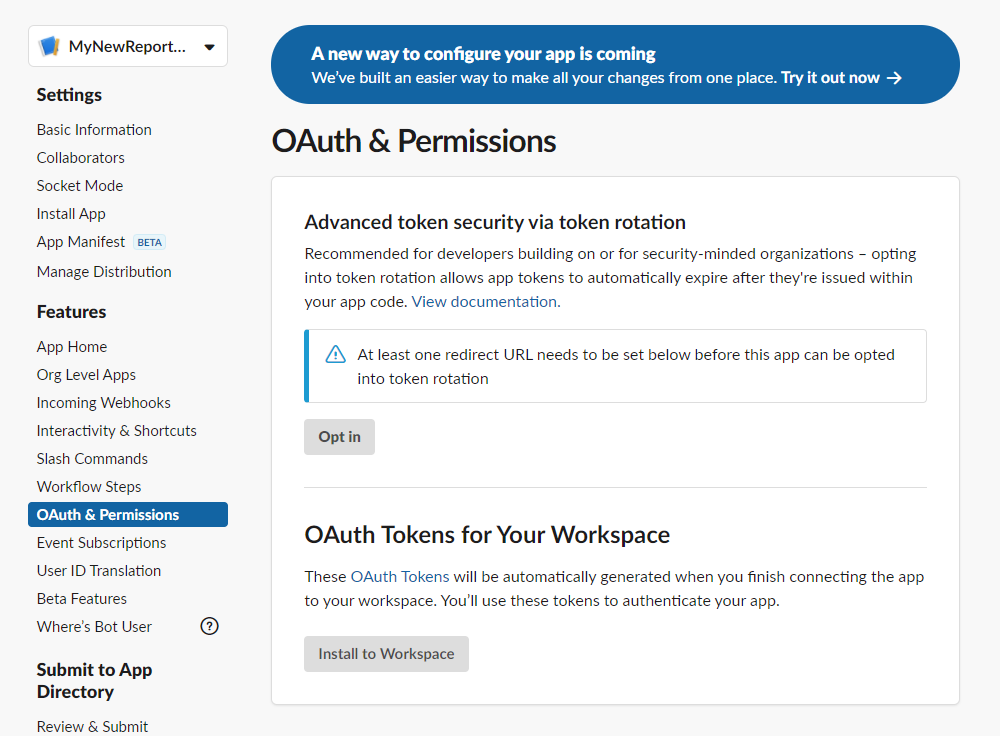
Task: Click Submit to App Directory heading
Action: click(x=94, y=681)
